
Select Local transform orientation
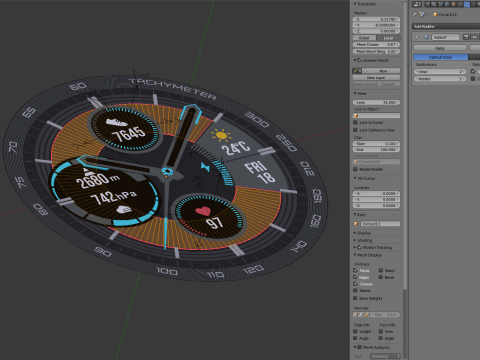[x=388, y=38]
